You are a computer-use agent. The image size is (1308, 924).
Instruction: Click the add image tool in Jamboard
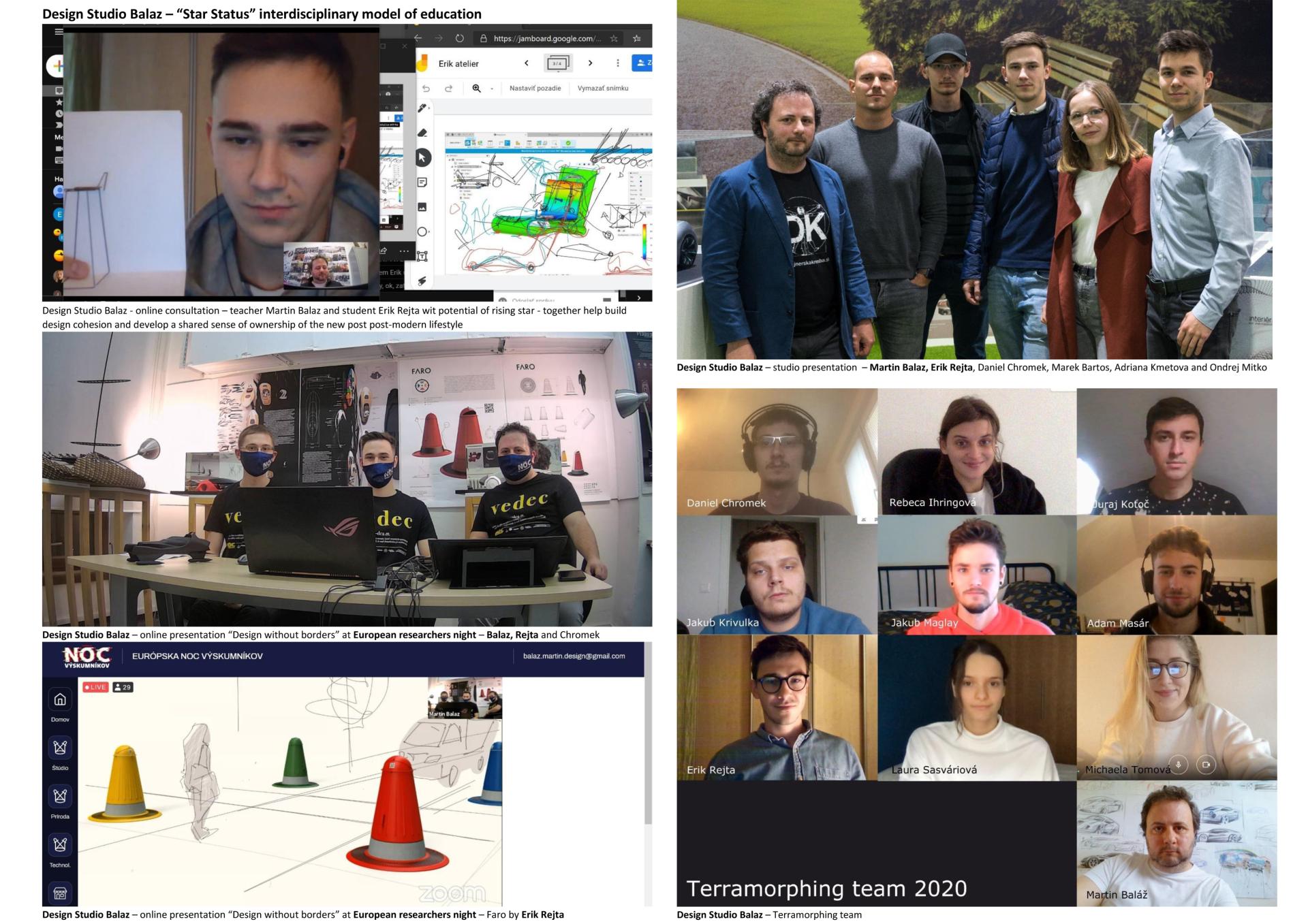pyautogui.click(x=422, y=207)
